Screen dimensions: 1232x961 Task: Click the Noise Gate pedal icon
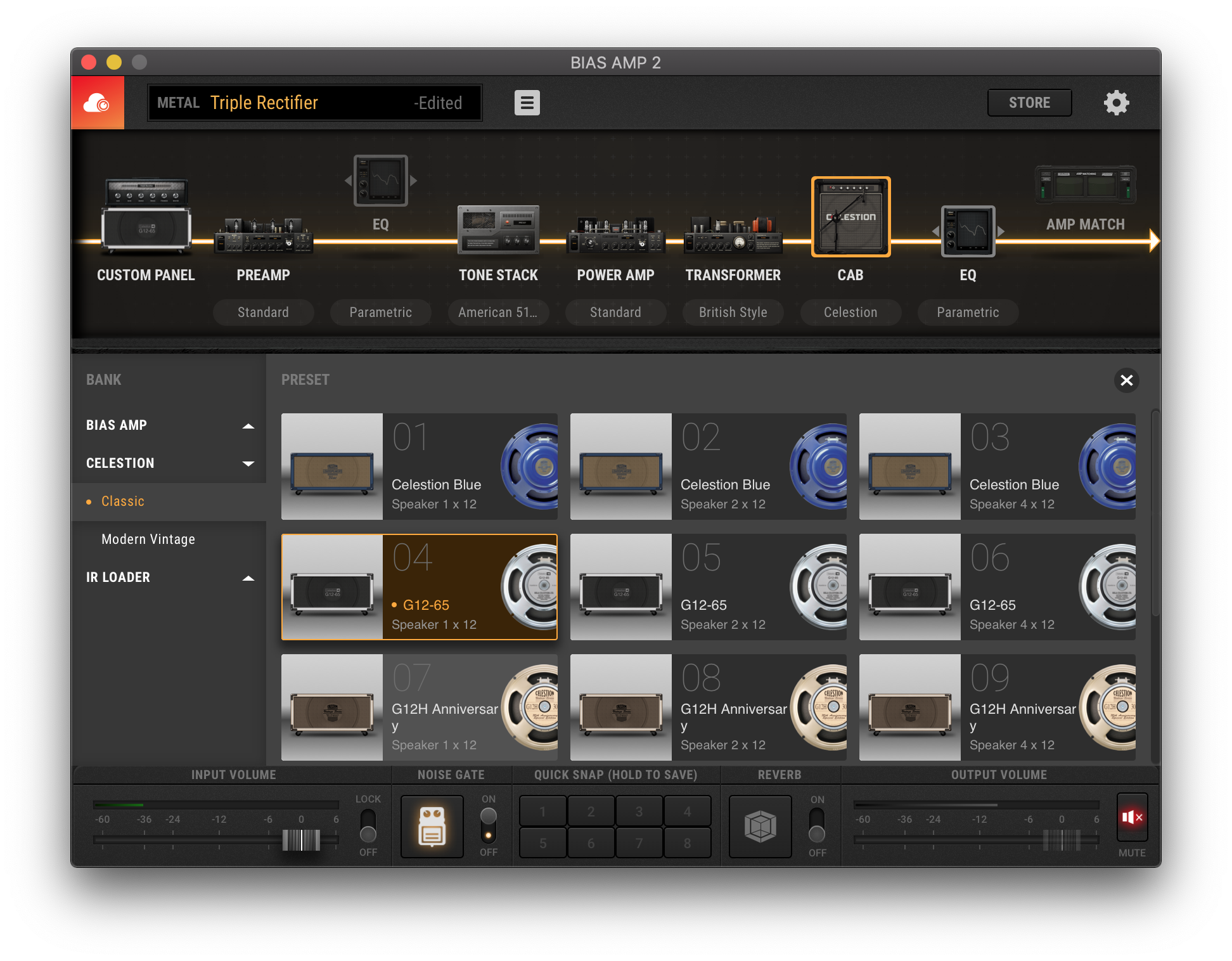pos(432,827)
